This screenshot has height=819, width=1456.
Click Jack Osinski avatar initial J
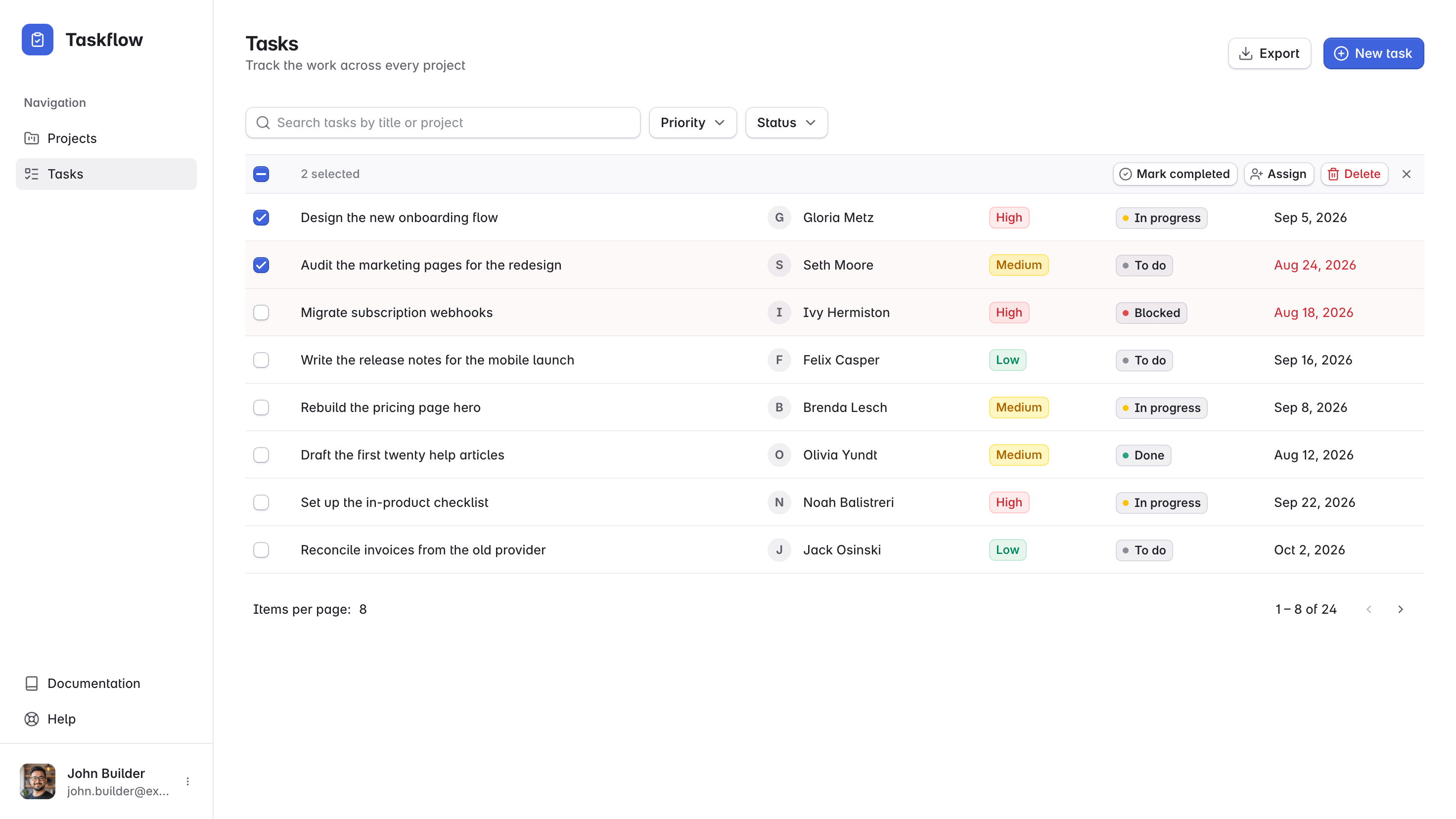(779, 550)
